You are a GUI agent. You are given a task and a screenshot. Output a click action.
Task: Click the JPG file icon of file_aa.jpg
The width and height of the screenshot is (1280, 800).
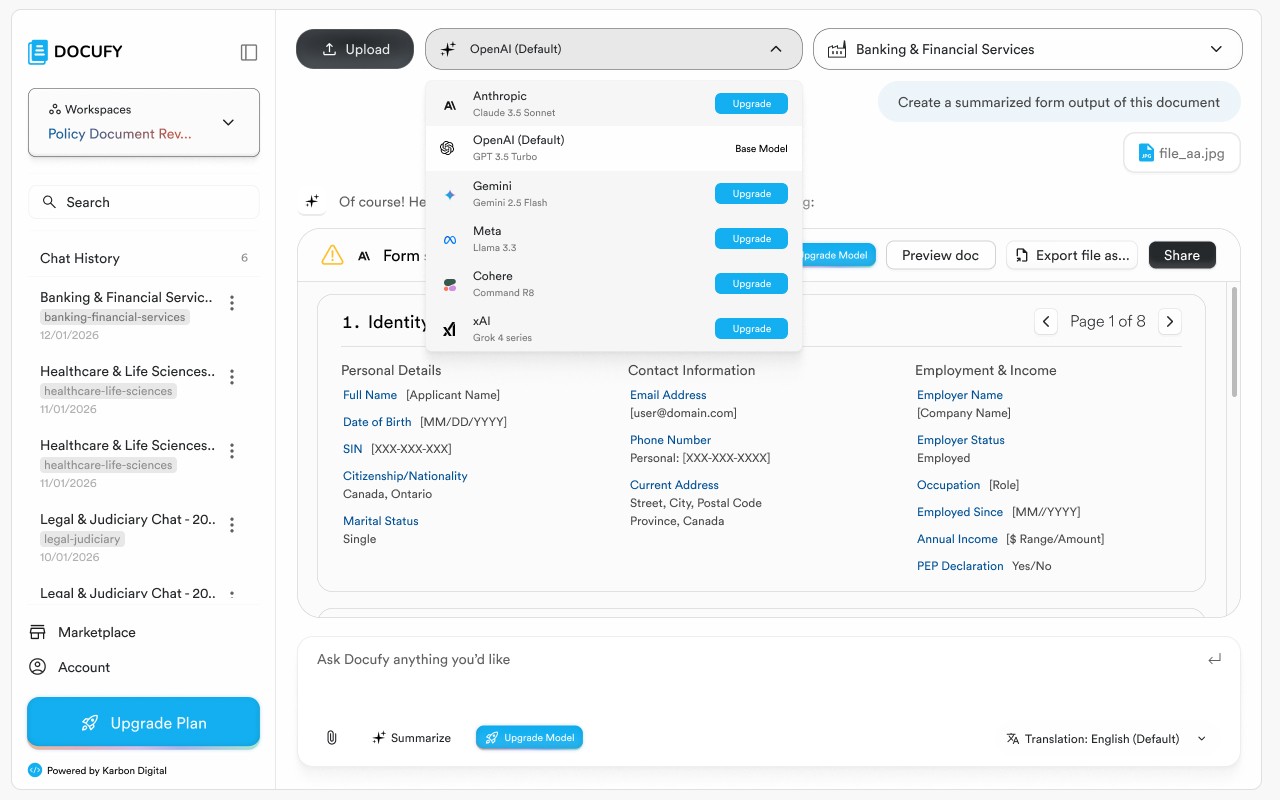[x=1146, y=154]
